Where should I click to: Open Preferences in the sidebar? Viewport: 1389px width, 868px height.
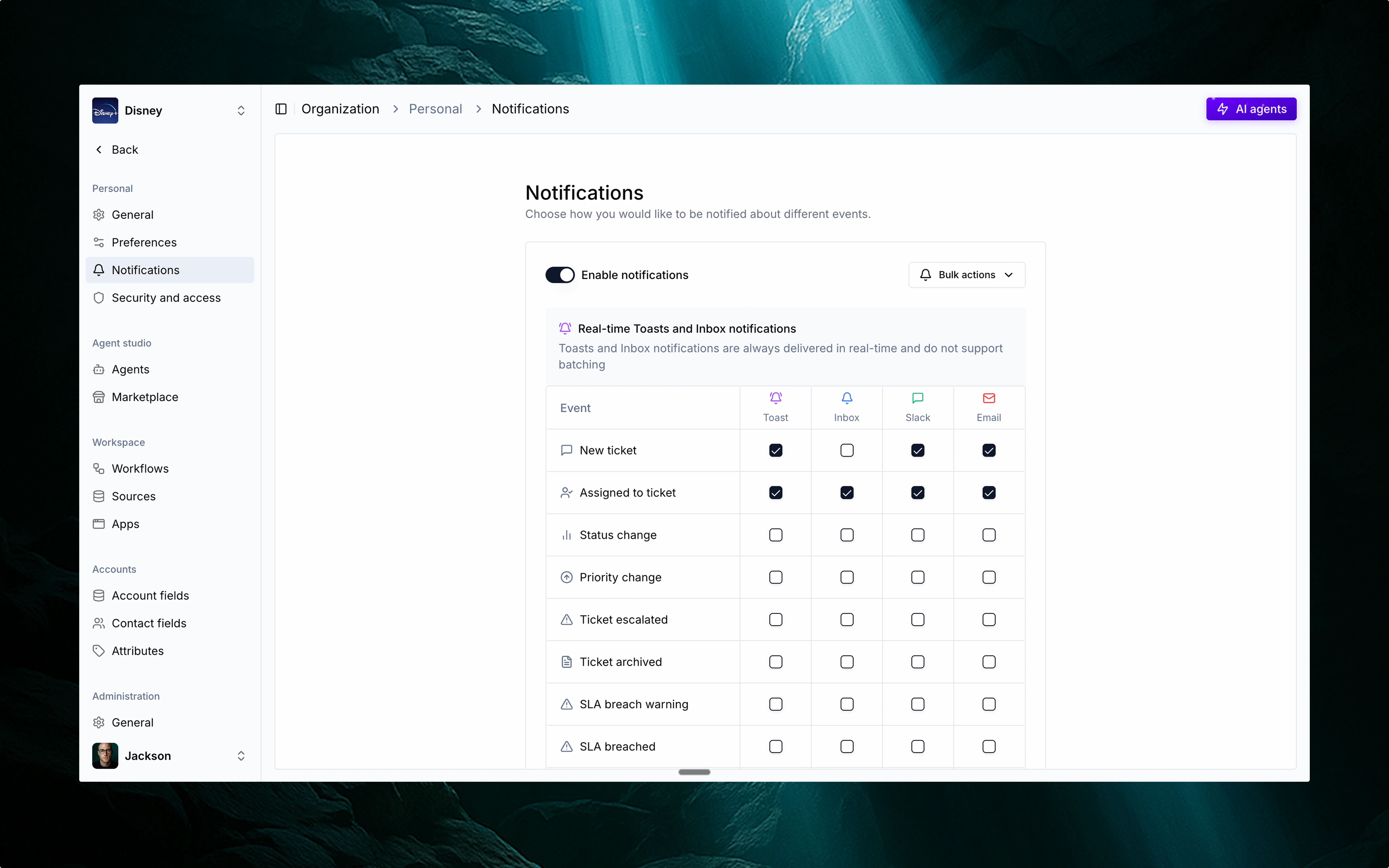click(x=170, y=242)
